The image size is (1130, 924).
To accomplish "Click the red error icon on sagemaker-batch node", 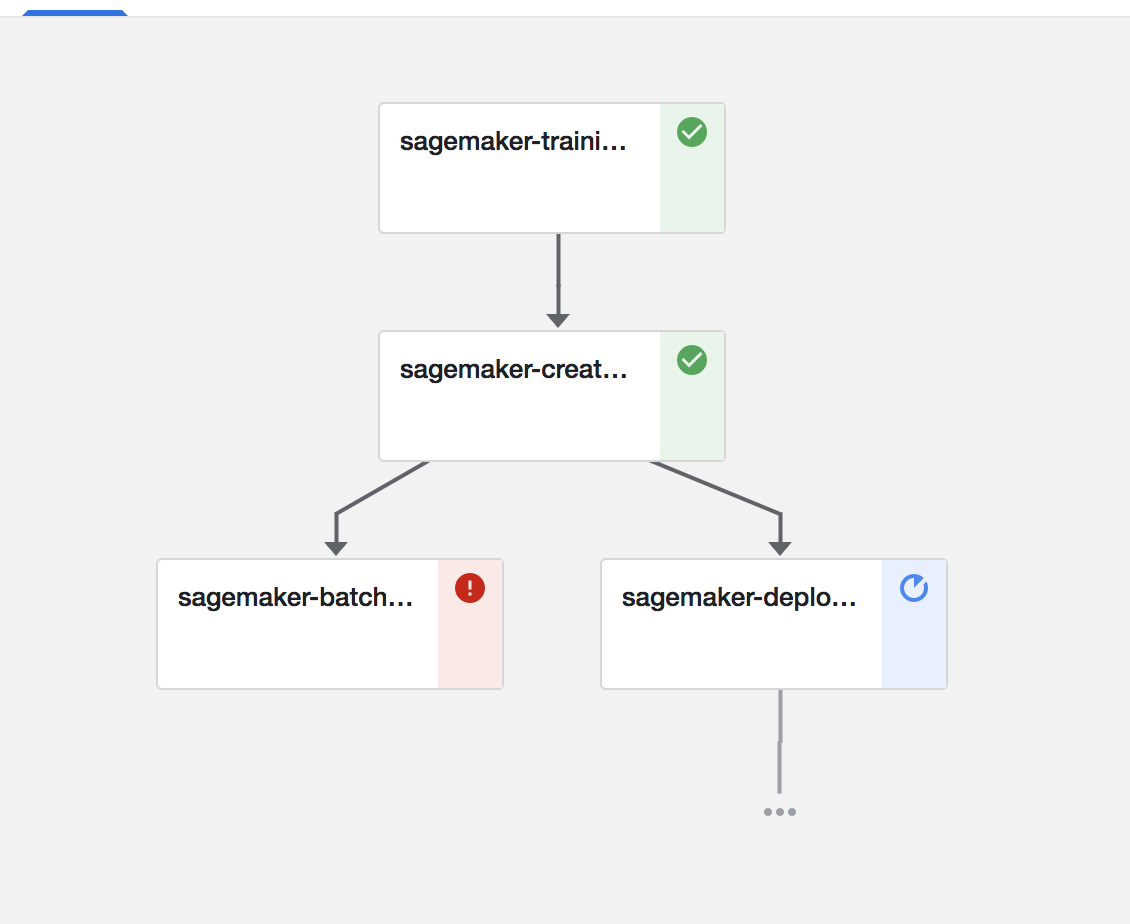I will [x=470, y=588].
